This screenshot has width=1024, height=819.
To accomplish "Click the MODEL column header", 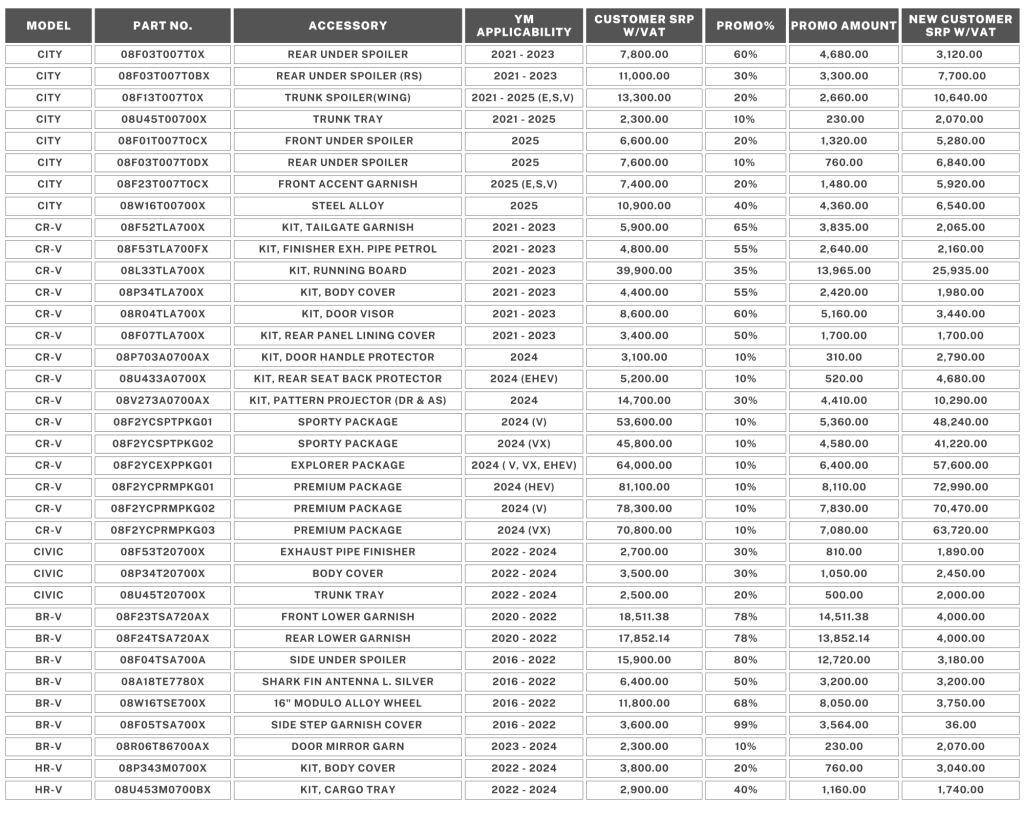I will [x=49, y=25].
